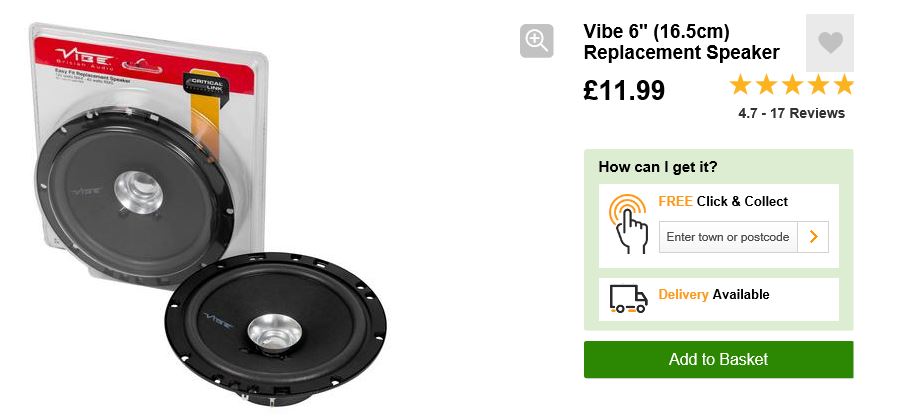
Task: Click the Add to Basket button
Action: (x=718, y=360)
